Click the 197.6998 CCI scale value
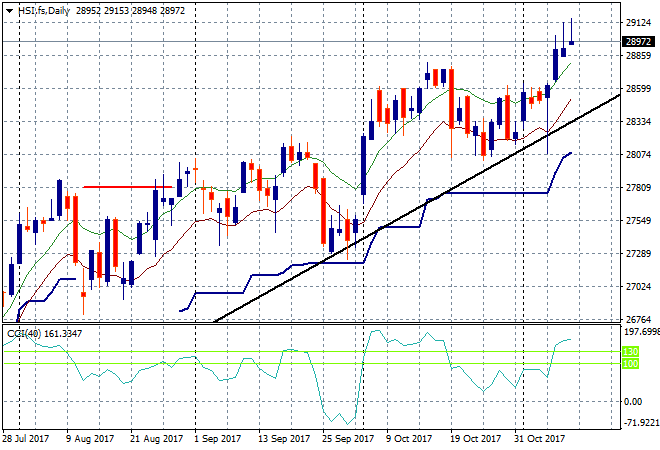 coord(641,332)
